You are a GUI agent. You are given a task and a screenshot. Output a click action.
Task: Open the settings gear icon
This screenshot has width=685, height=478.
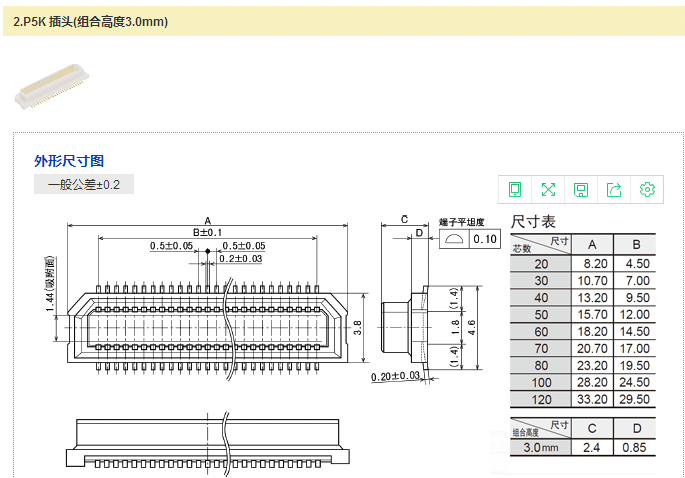(647, 190)
